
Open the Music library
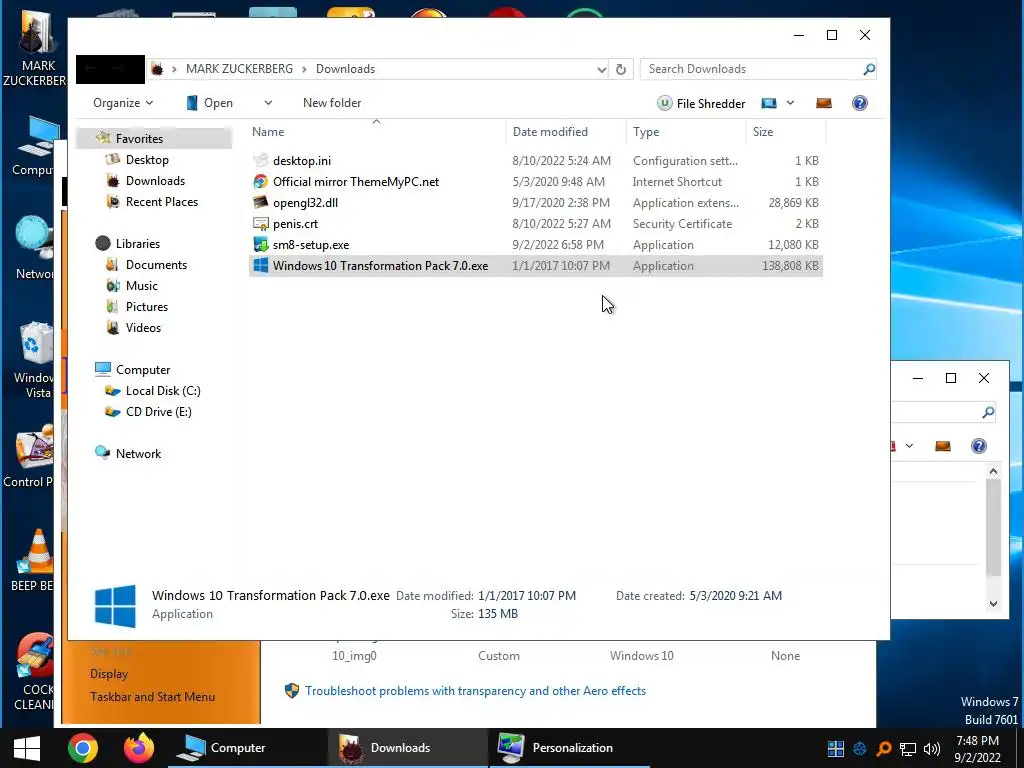(142, 286)
